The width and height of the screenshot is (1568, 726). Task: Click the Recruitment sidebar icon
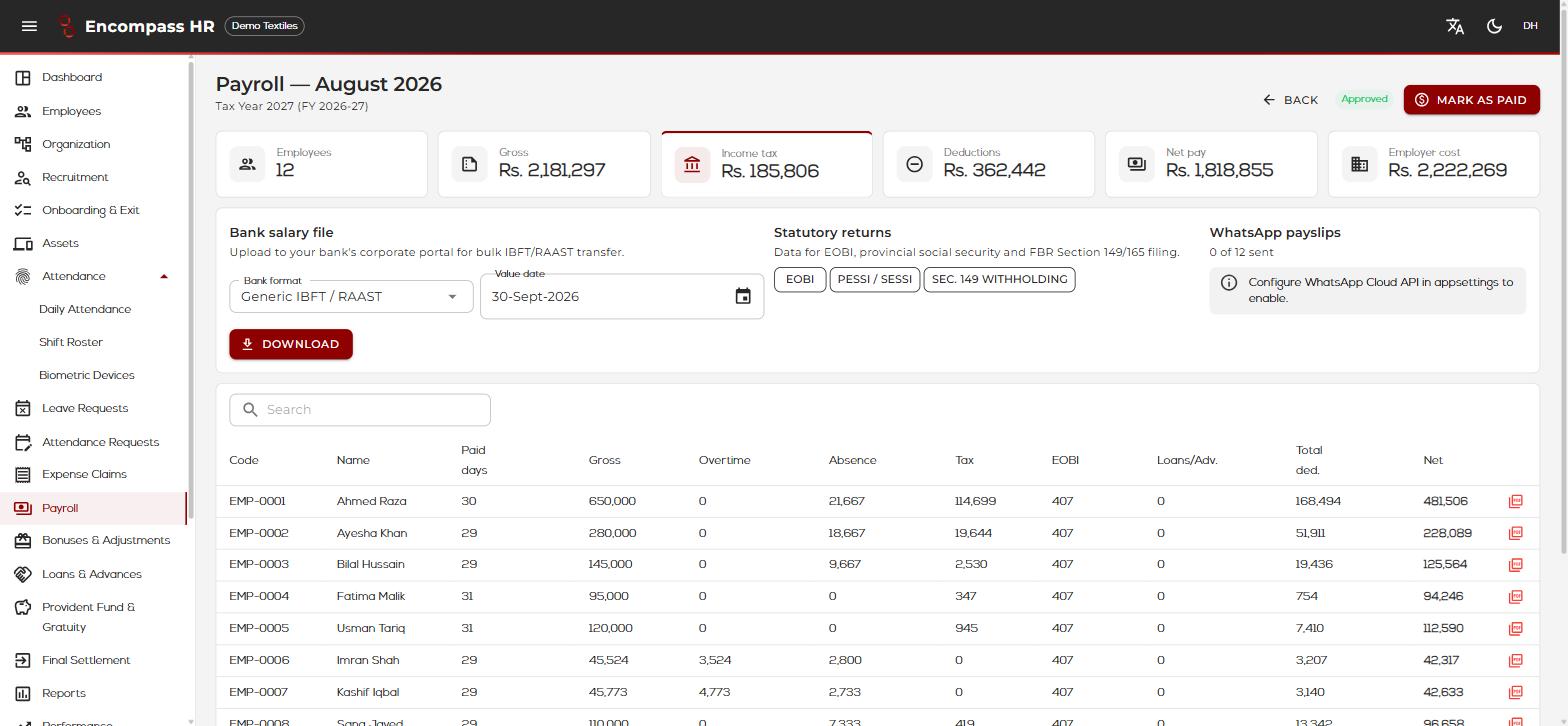tap(23, 177)
